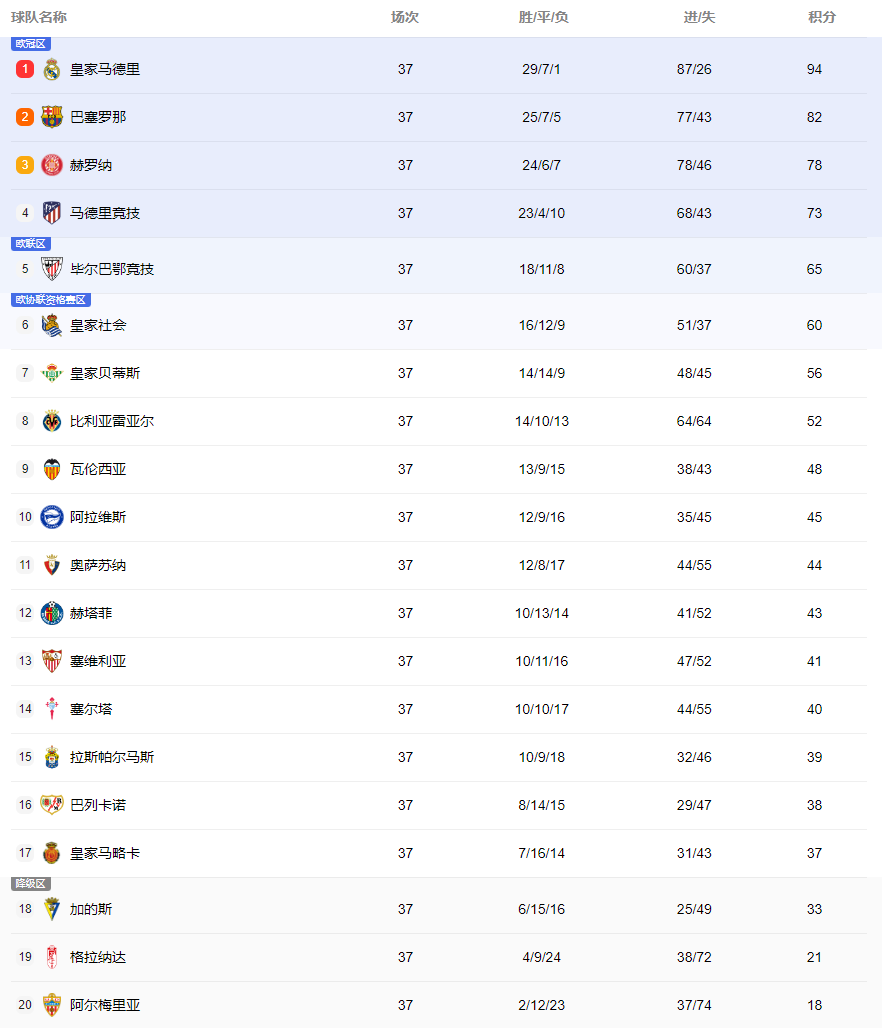Click the Cádiz crest icon
The width and height of the screenshot is (882, 1028).
(52, 909)
